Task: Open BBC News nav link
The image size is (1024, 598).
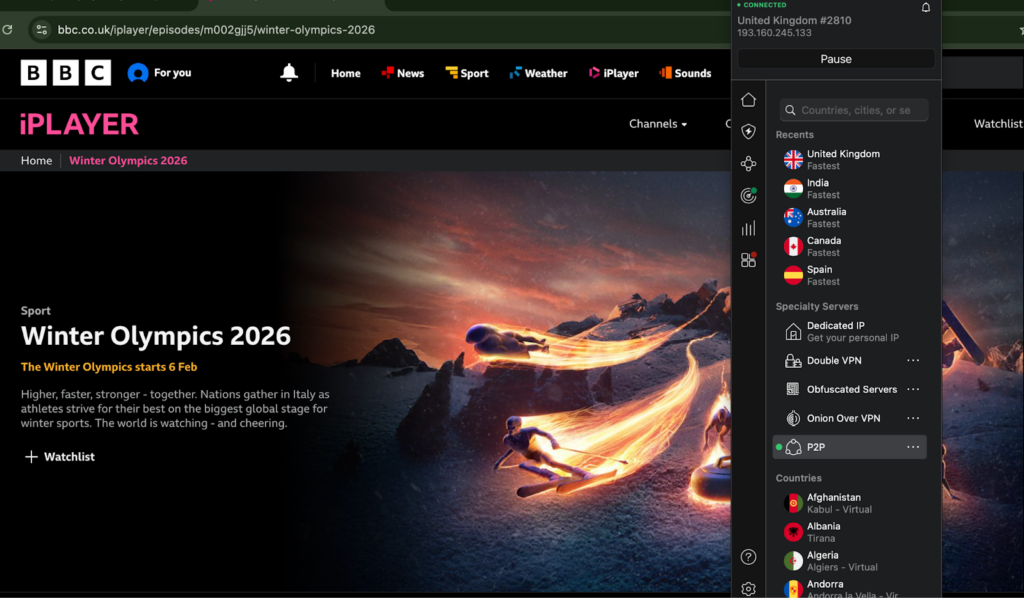Action: (403, 73)
